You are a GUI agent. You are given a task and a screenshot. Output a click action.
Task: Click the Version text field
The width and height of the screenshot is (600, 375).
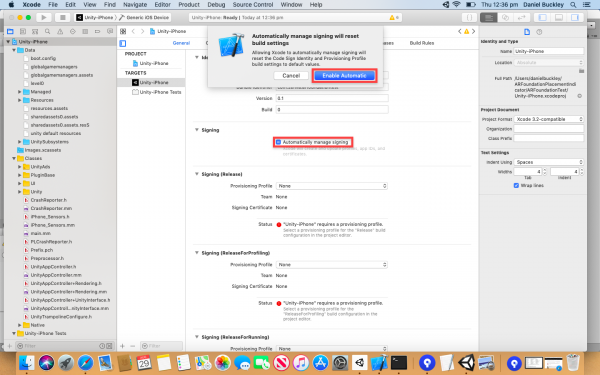[332, 98]
